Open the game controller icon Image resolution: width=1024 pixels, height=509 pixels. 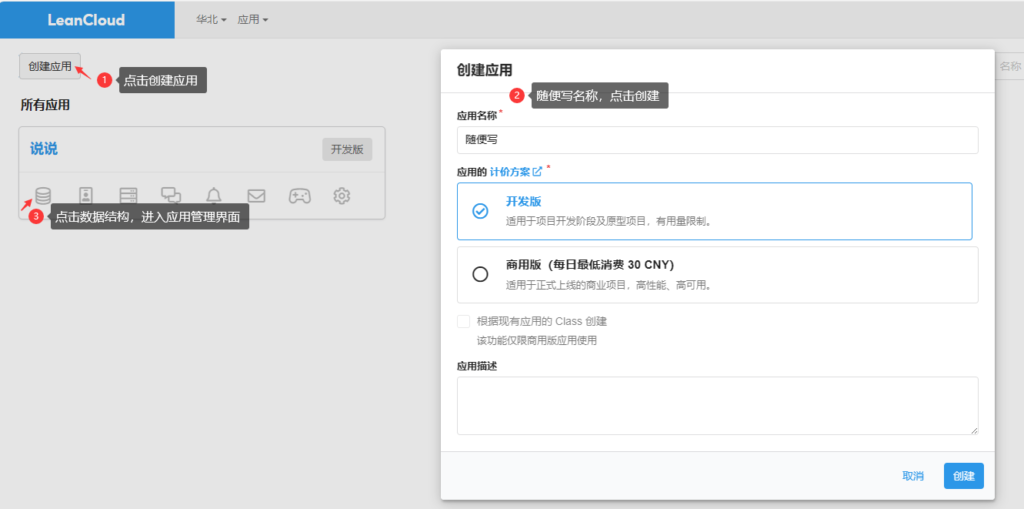click(299, 196)
